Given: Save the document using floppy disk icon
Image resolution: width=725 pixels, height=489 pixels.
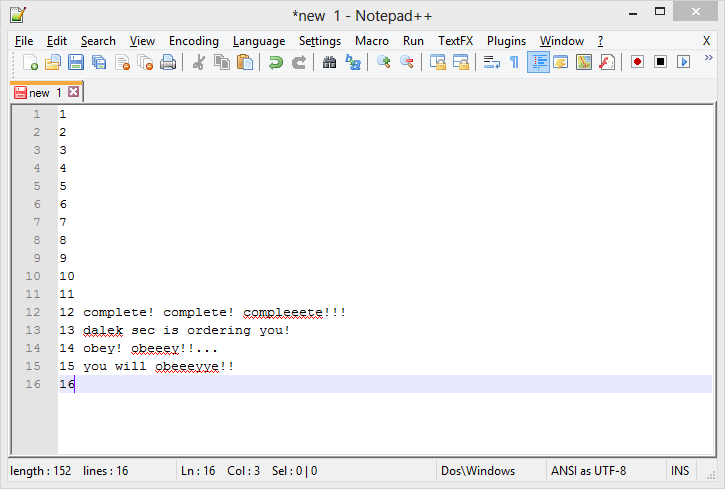Looking at the screenshot, I should 76,62.
